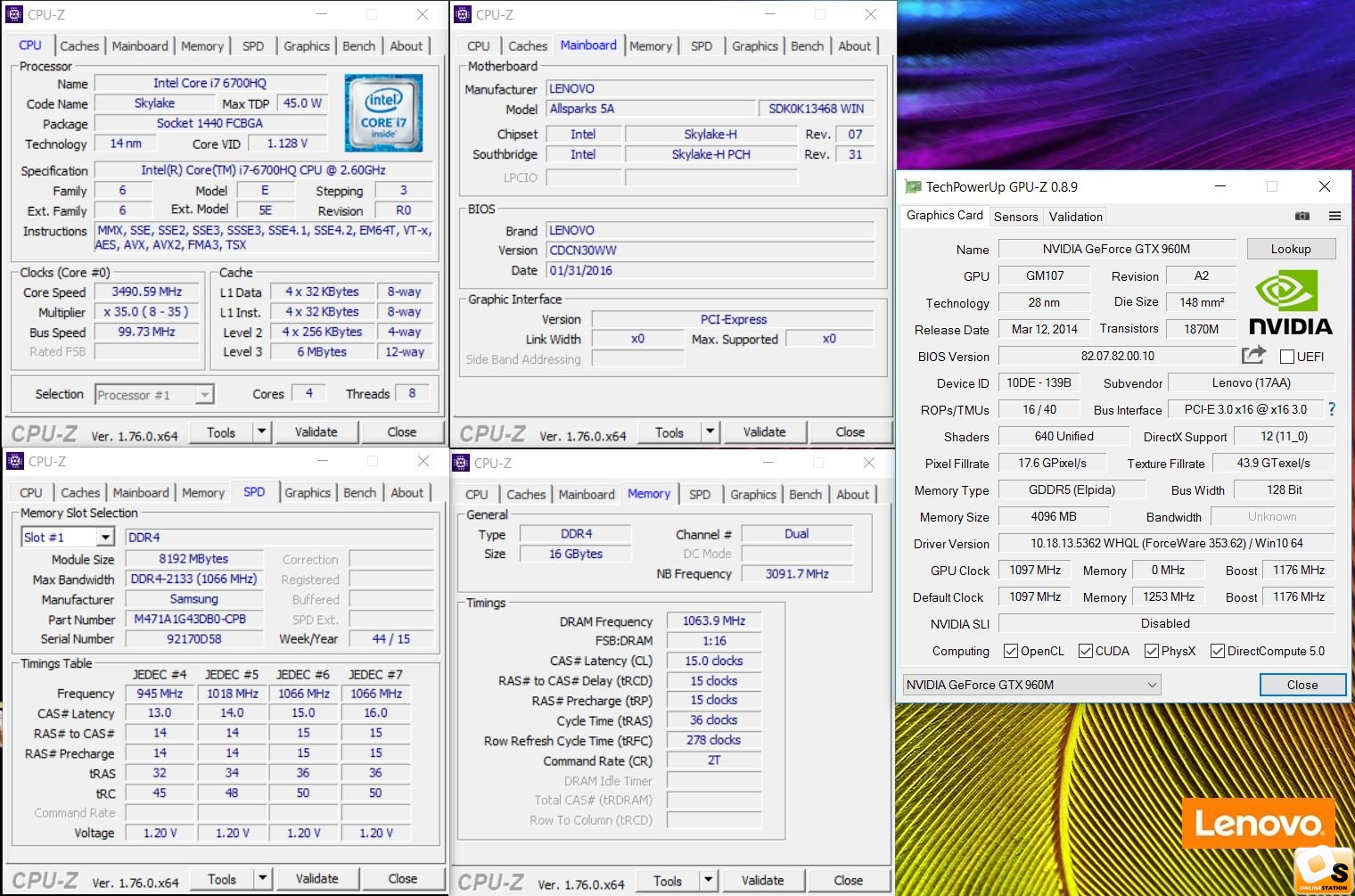Toggle the UEFI checkbox

click(x=1287, y=357)
